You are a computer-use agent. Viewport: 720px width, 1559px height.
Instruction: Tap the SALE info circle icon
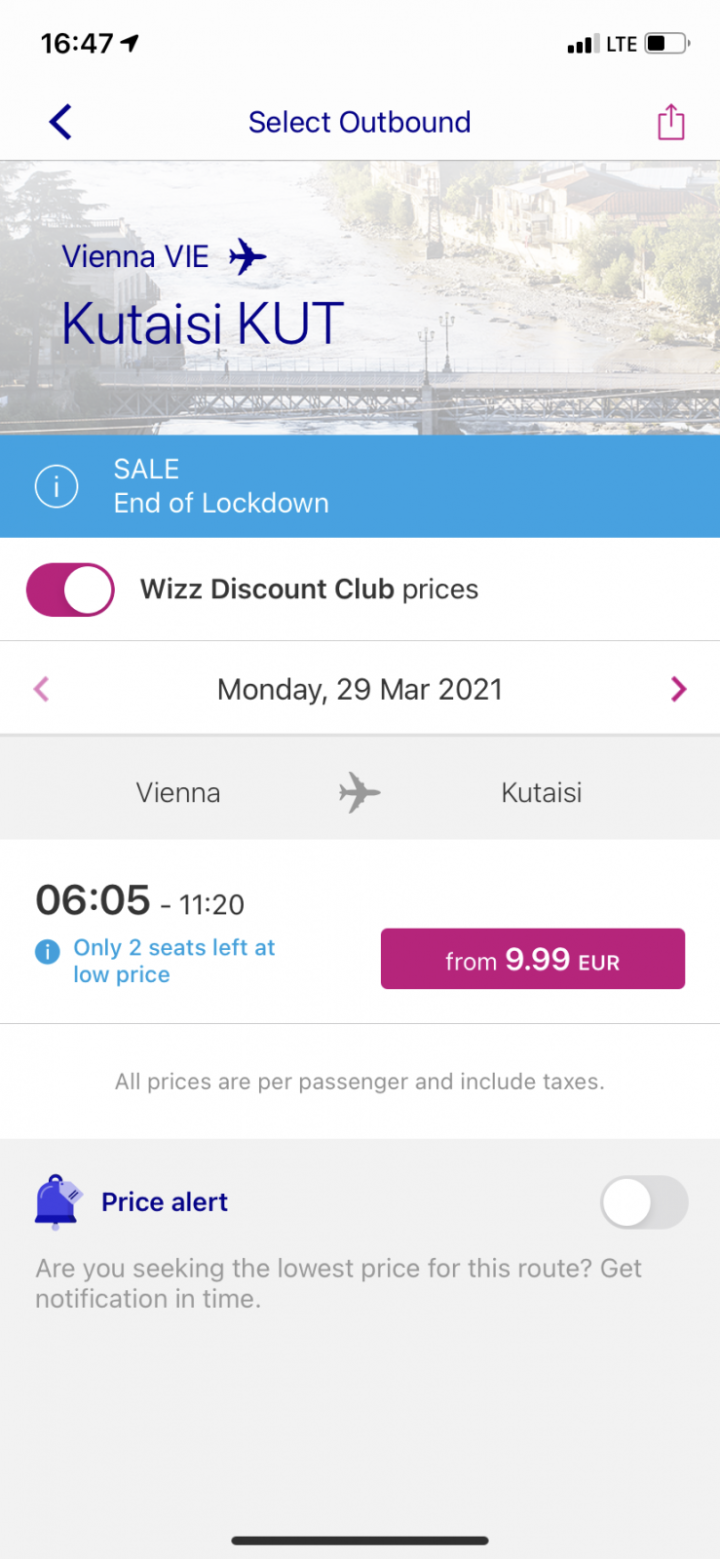[x=56, y=487]
